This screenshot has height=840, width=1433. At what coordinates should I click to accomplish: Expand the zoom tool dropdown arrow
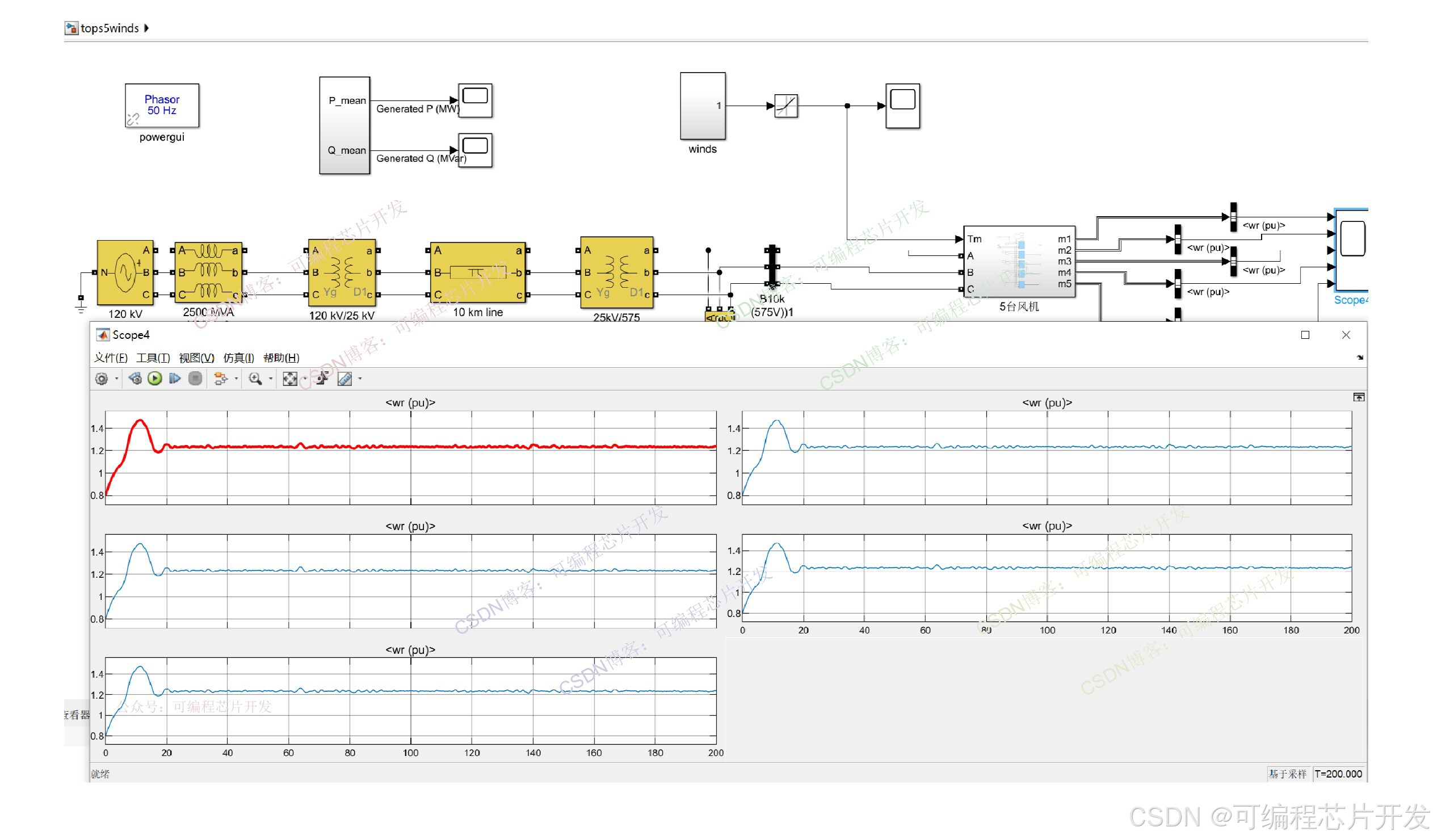[271, 379]
